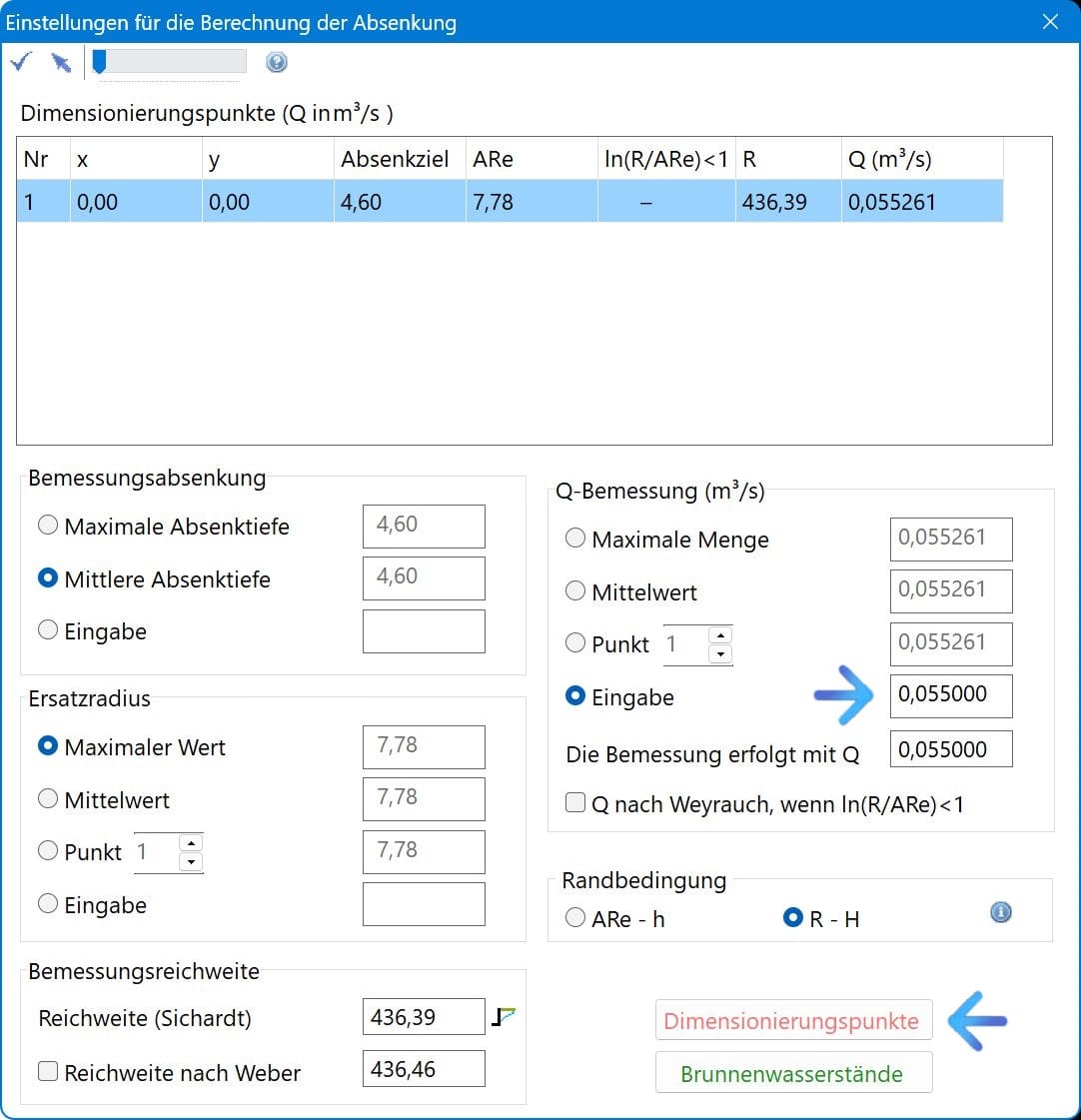This screenshot has width=1081, height=1120.
Task: Open help via the question mark icon
Action: (277, 63)
